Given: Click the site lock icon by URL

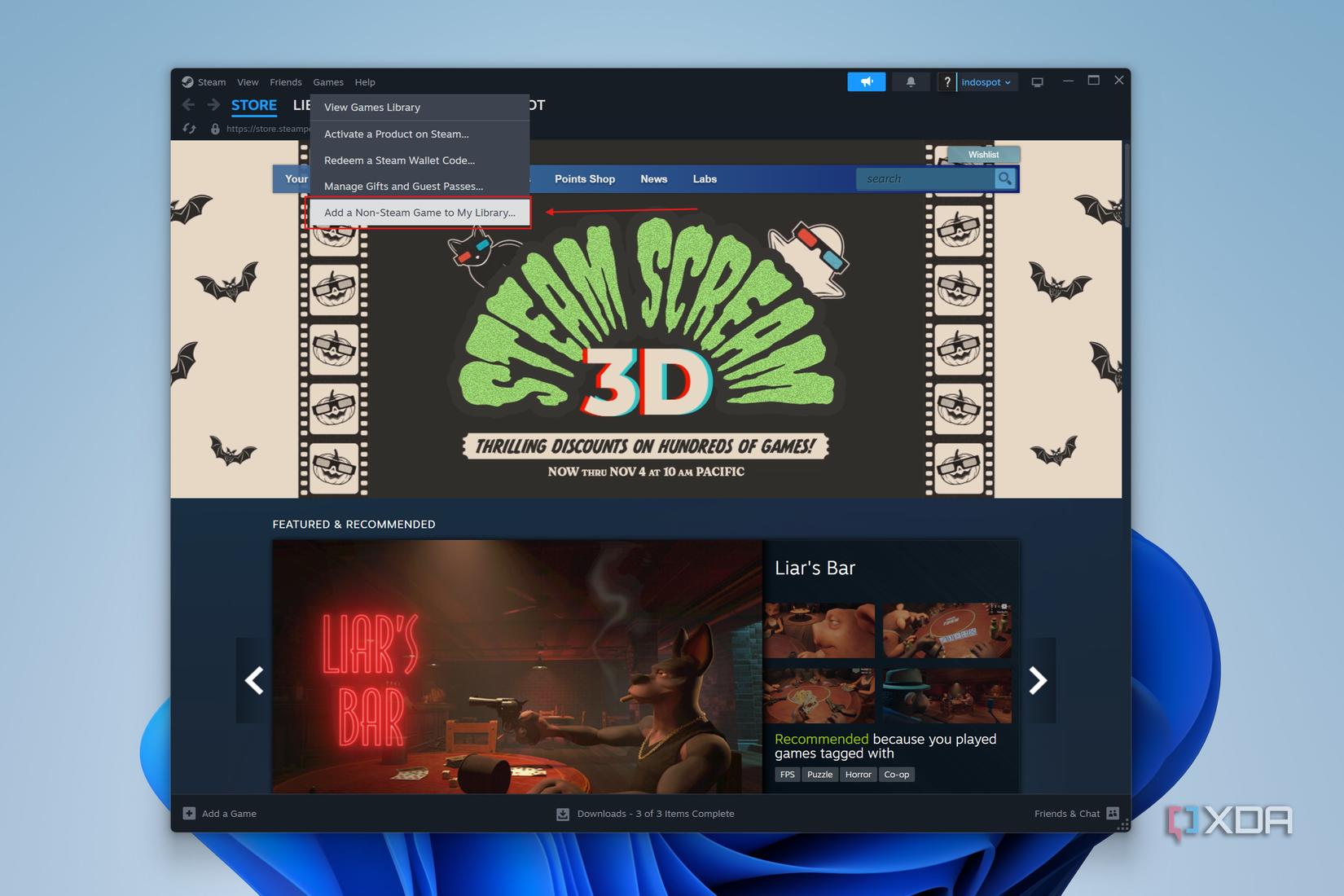Looking at the screenshot, I should (x=215, y=129).
